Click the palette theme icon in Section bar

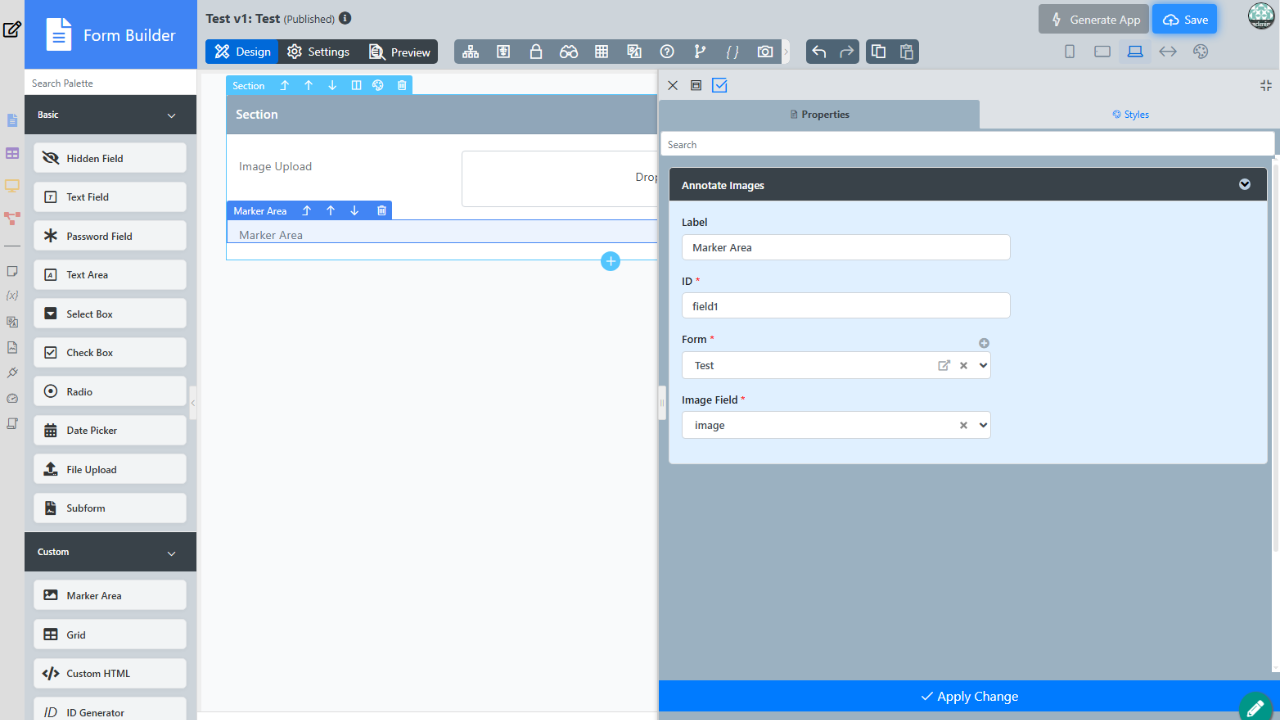click(x=378, y=86)
